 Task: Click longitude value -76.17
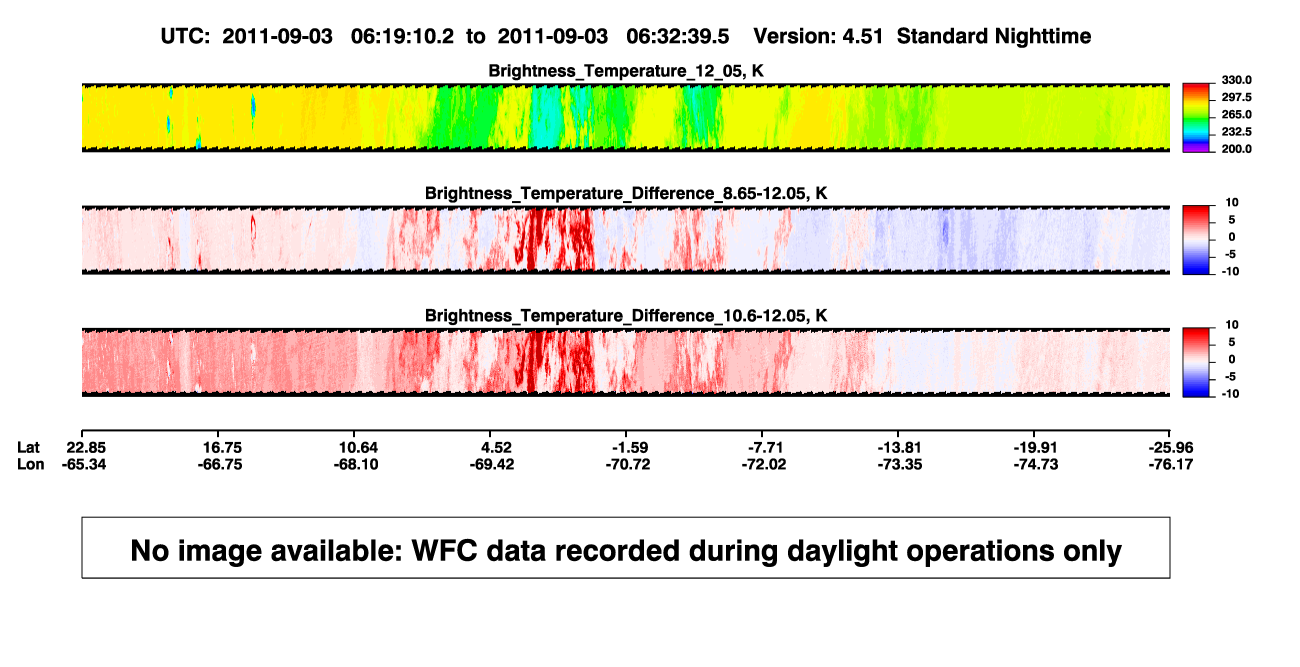1169,464
